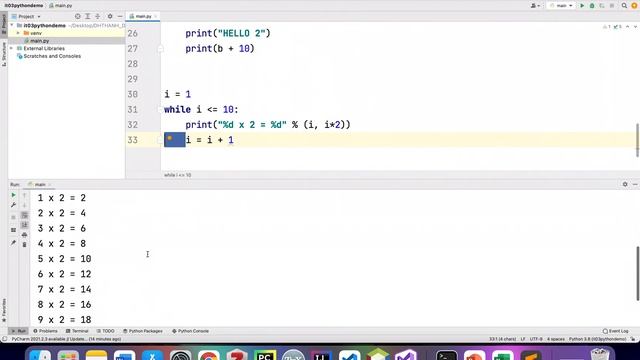Select the venv folder row

[66, 33]
